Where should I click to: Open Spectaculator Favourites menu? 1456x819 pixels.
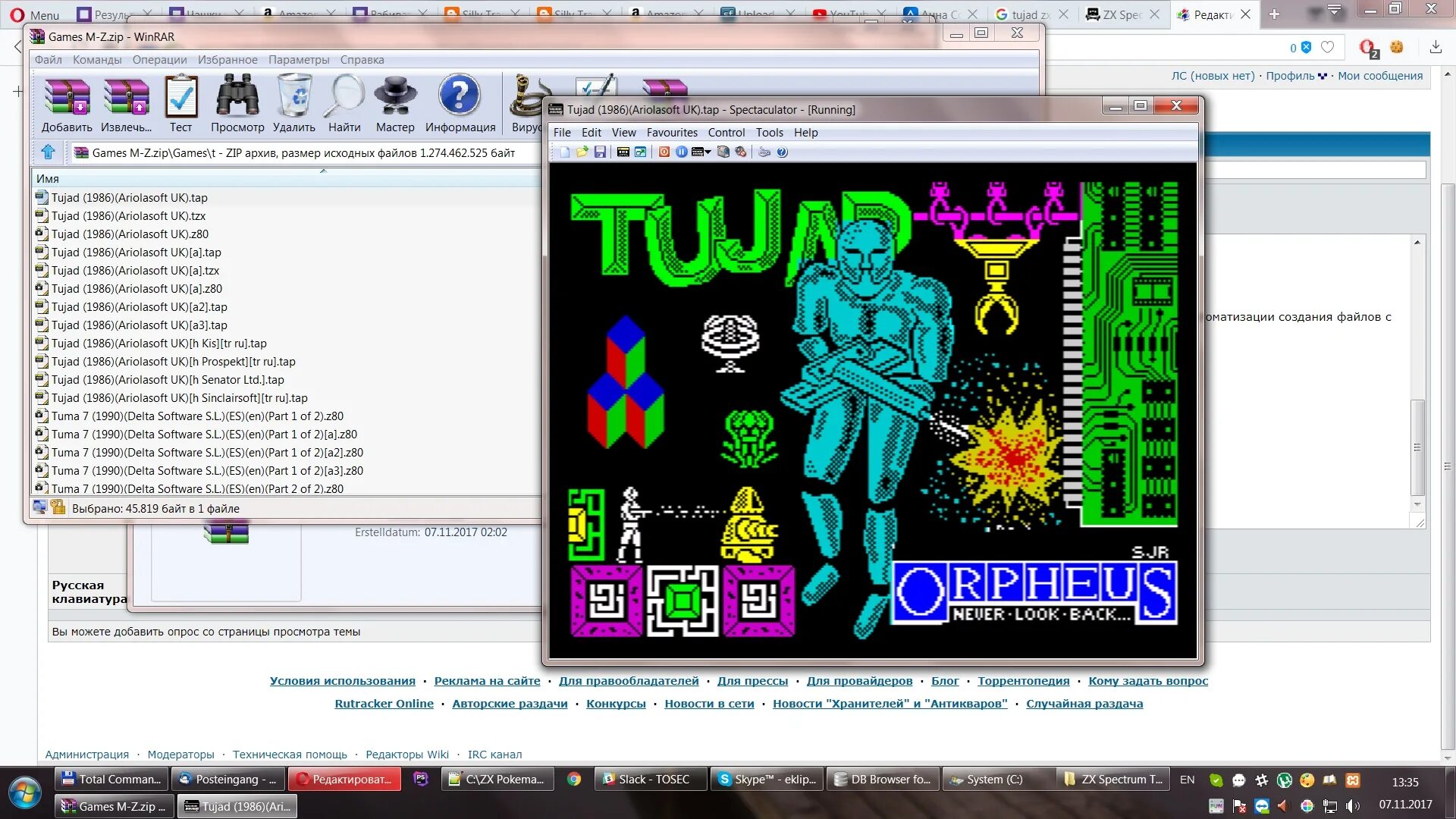tap(672, 132)
